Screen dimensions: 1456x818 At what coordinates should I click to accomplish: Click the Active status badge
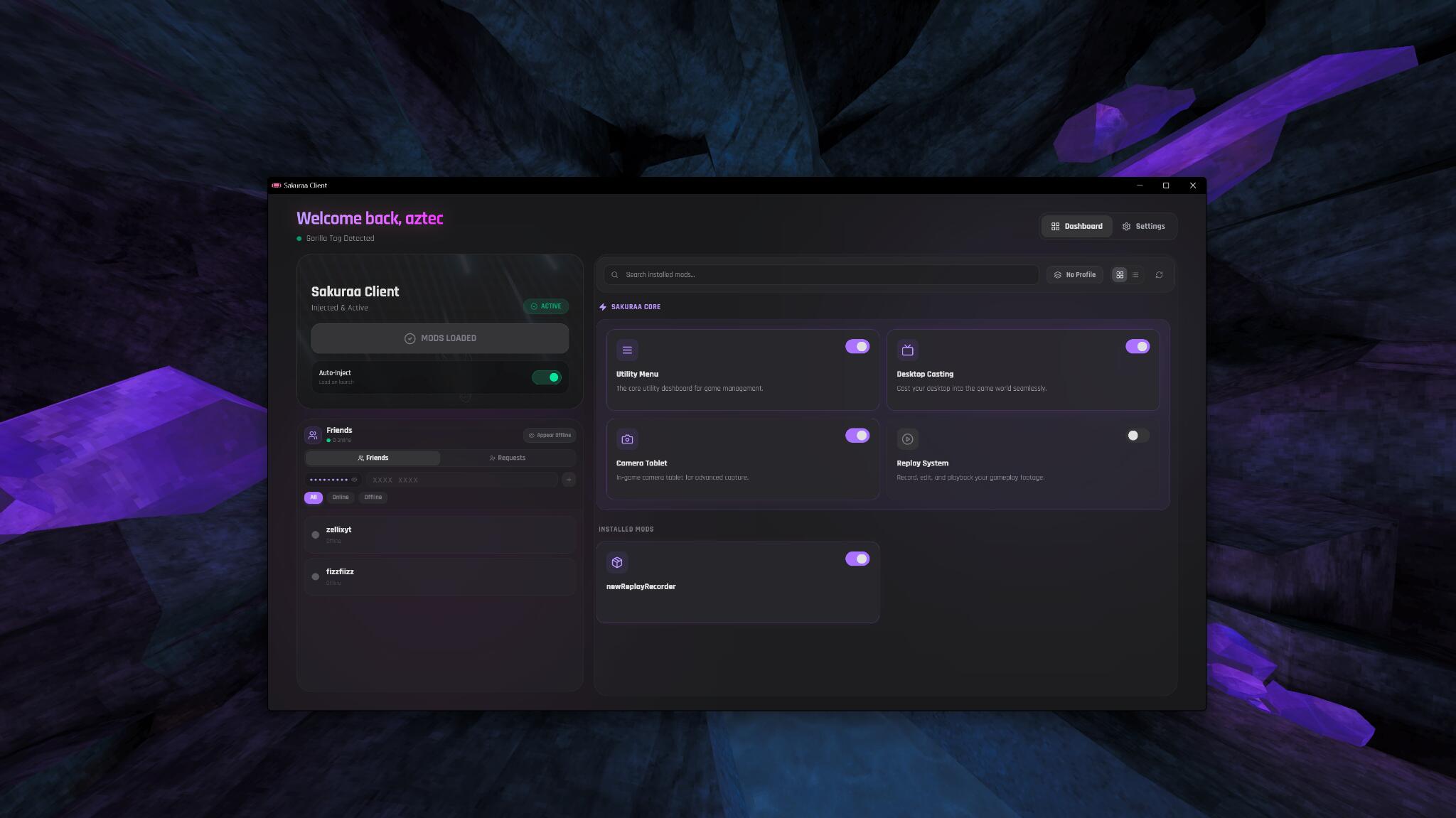coord(546,307)
